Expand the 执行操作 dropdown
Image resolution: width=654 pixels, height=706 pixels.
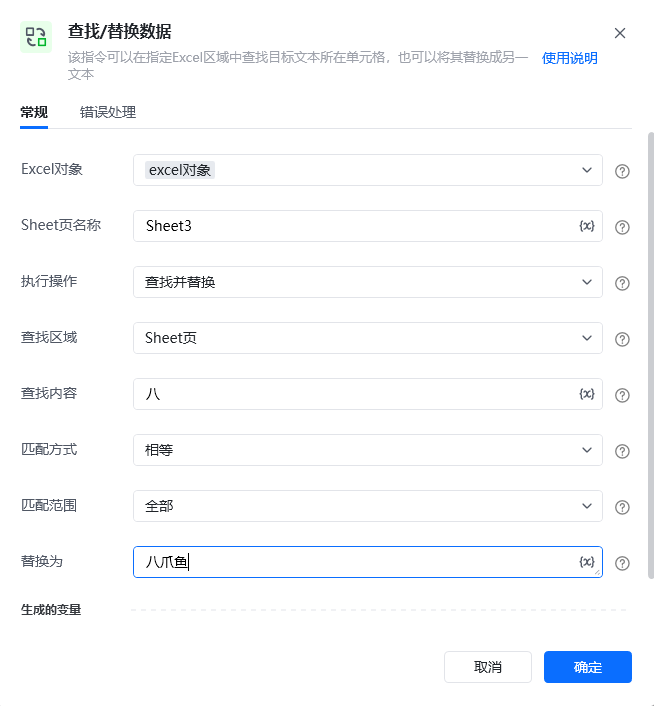coord(368,282)
